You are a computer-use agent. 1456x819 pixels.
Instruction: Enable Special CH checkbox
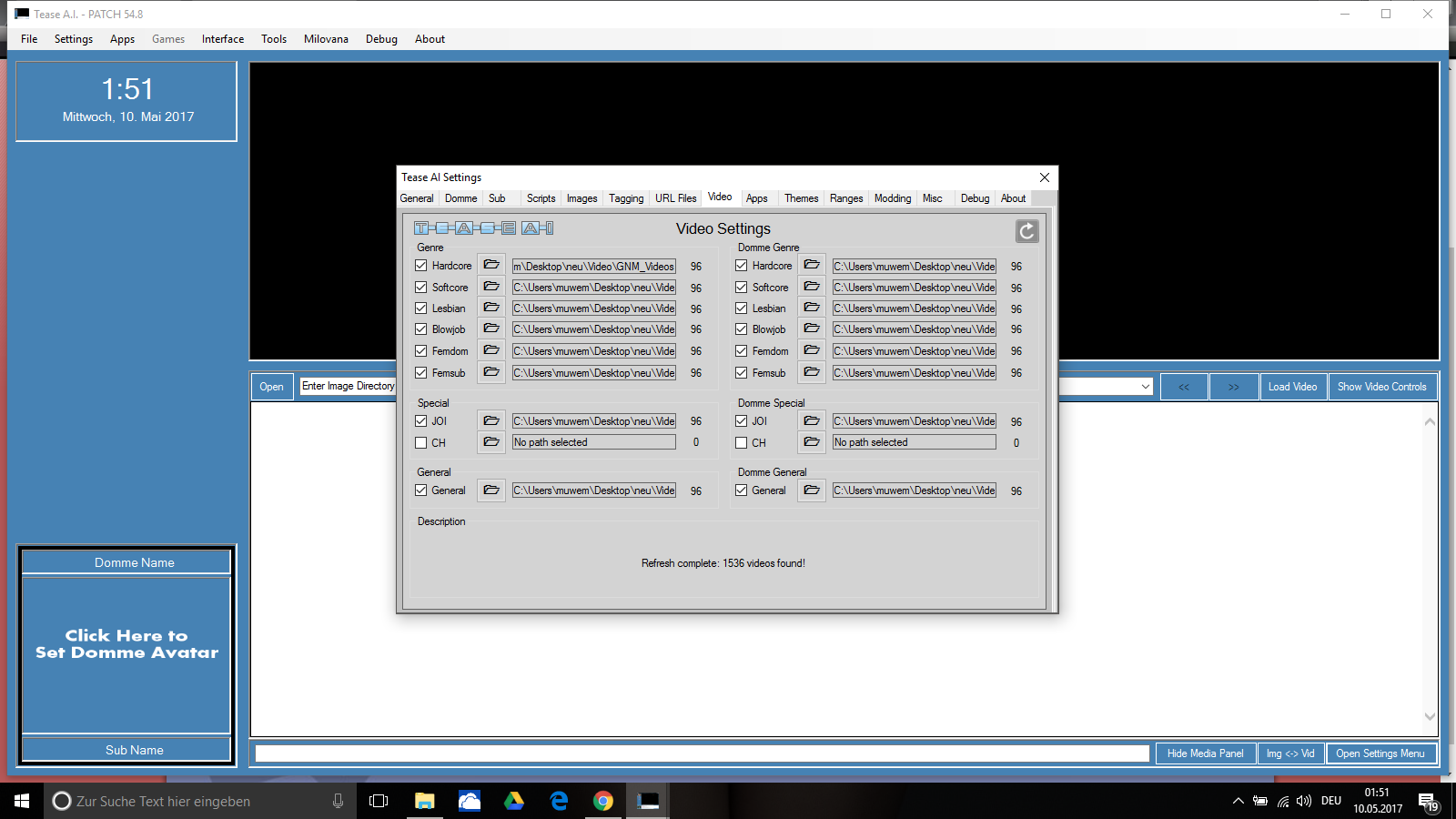pos(421,443)
